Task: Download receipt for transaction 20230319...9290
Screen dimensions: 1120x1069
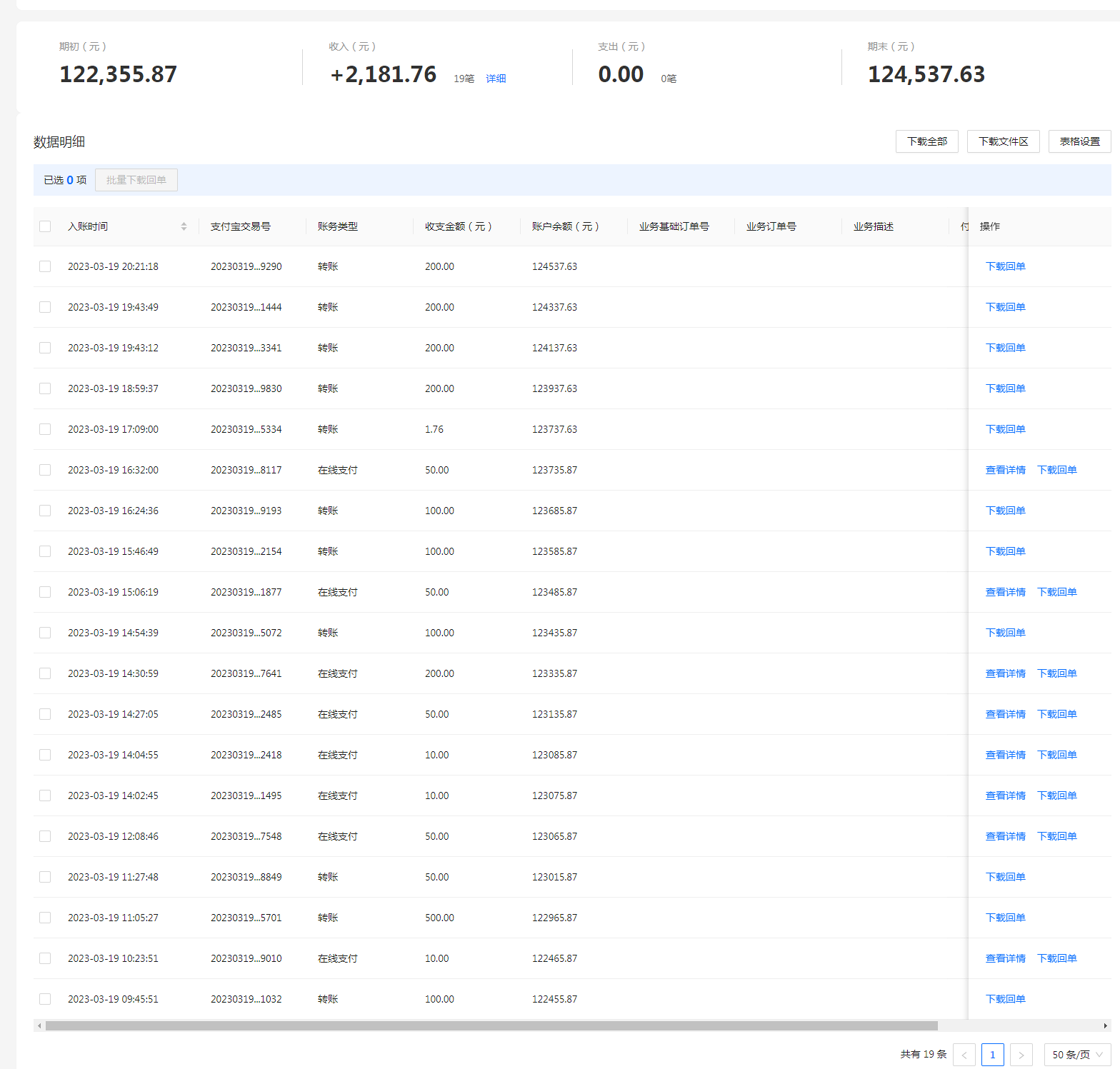Action: click(x=1006, y=266)
